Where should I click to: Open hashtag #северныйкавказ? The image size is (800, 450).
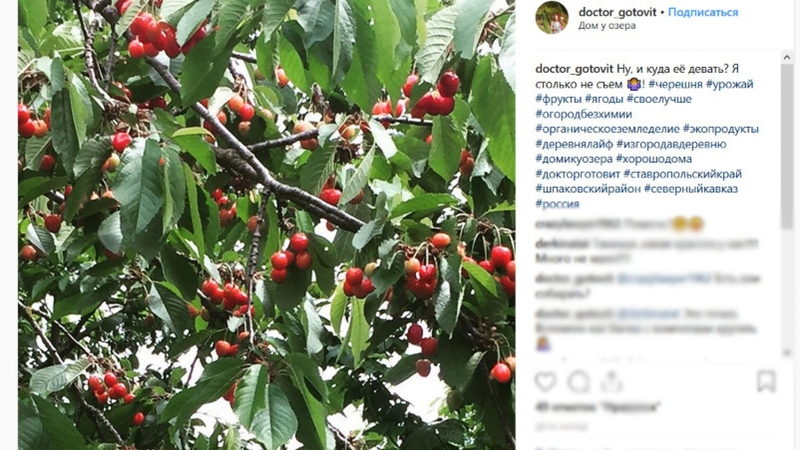[690, 188]
